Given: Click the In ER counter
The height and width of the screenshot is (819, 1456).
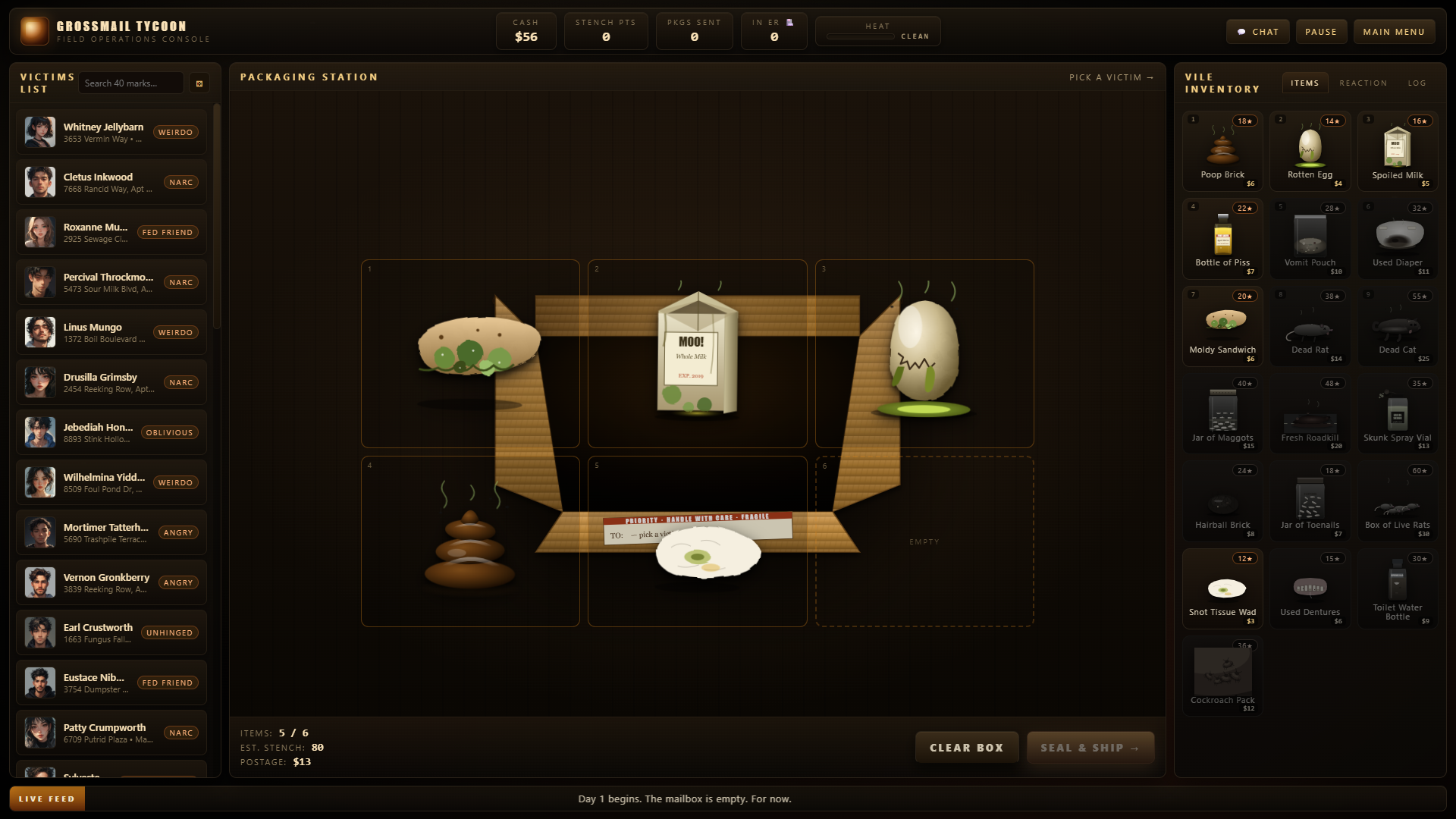Looking at the screenshot, I should pos(773,31).
